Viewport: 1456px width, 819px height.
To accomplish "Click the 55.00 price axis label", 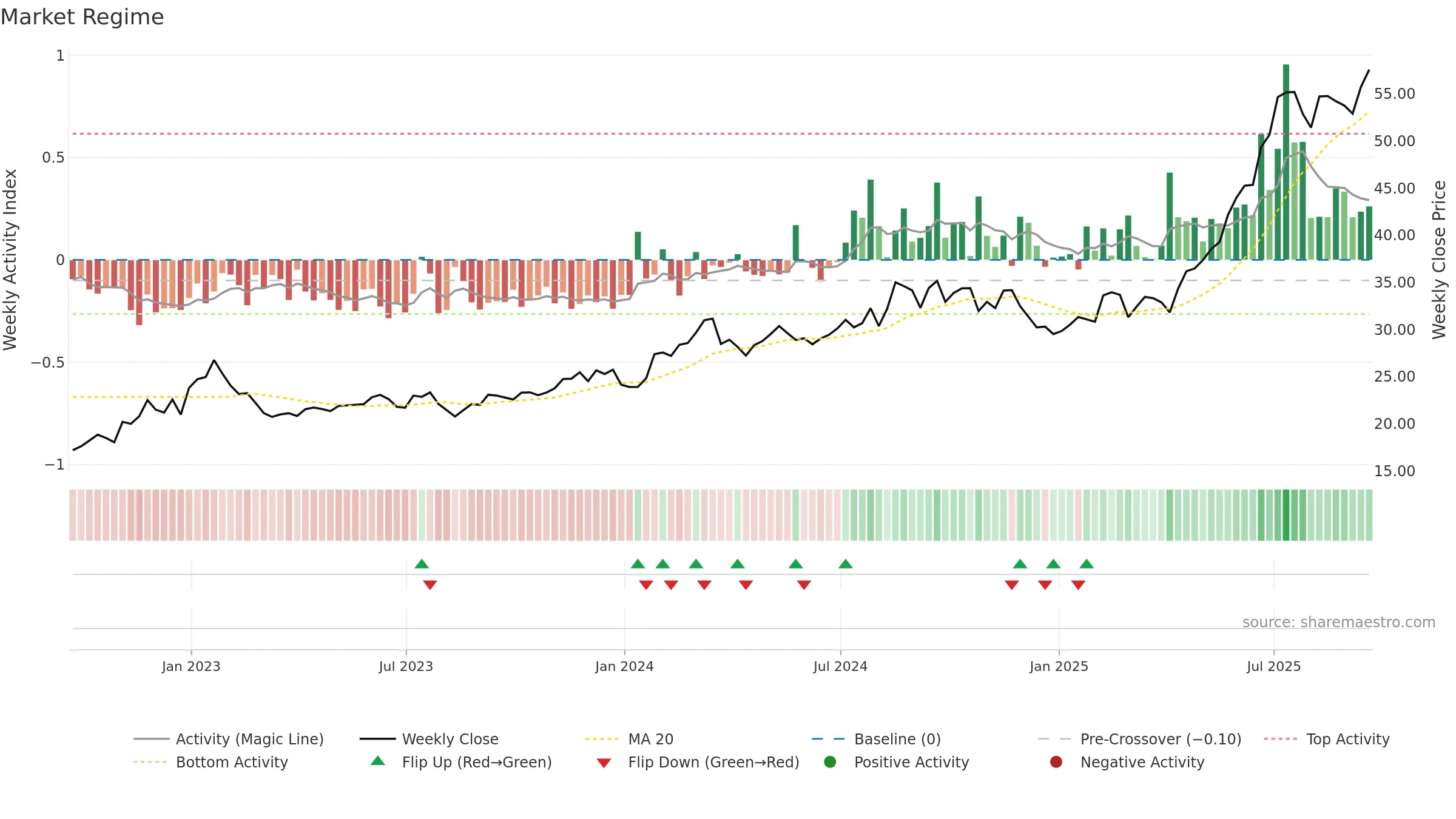I will pos(1394,93).
